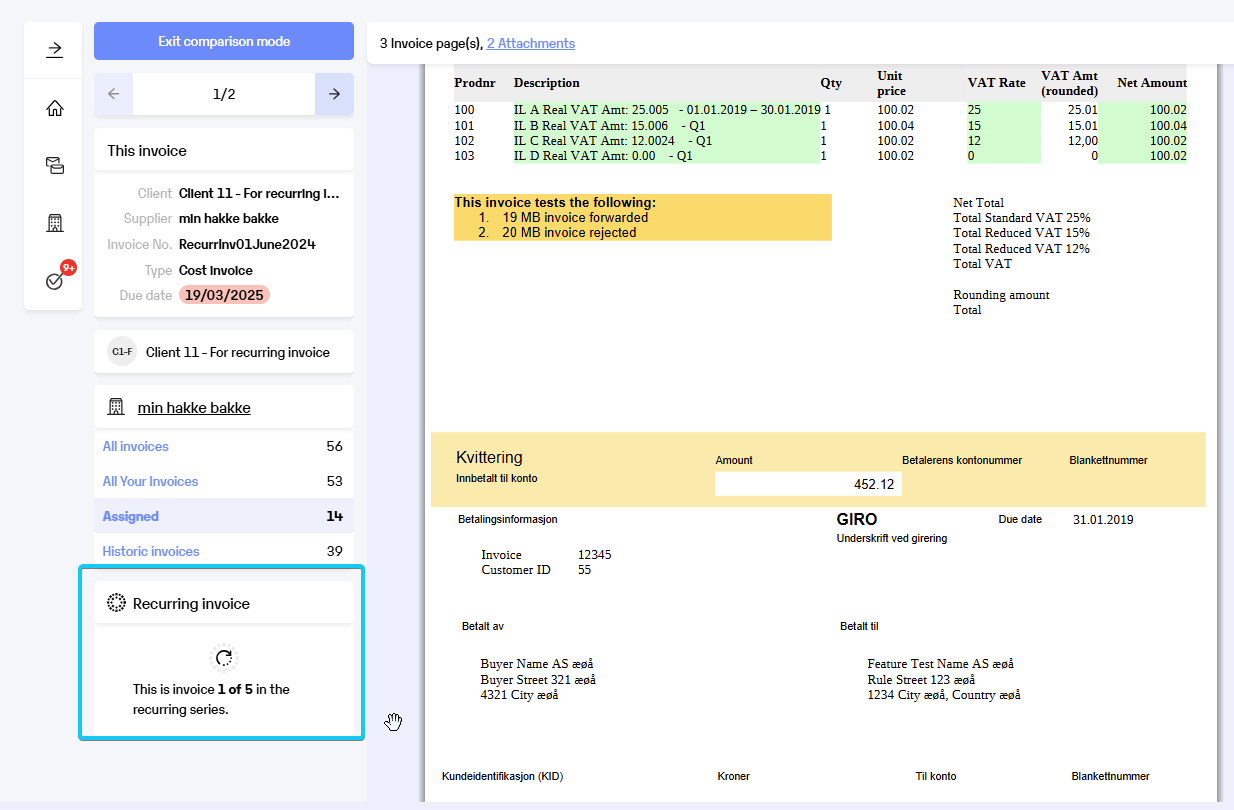Click the Customer ID 55 value

pyautogui.click(x=584, y=570)
